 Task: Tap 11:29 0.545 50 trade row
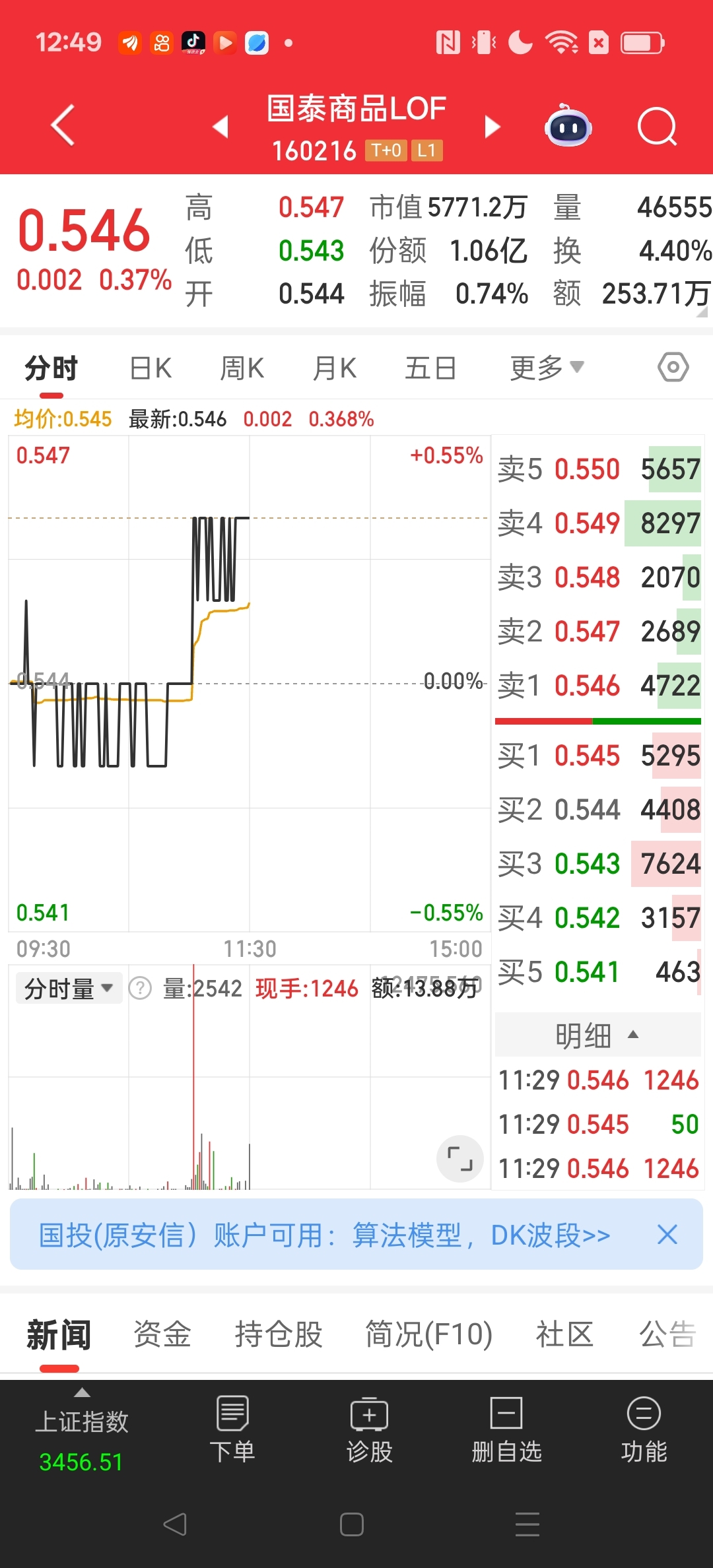click(598, 1125)
